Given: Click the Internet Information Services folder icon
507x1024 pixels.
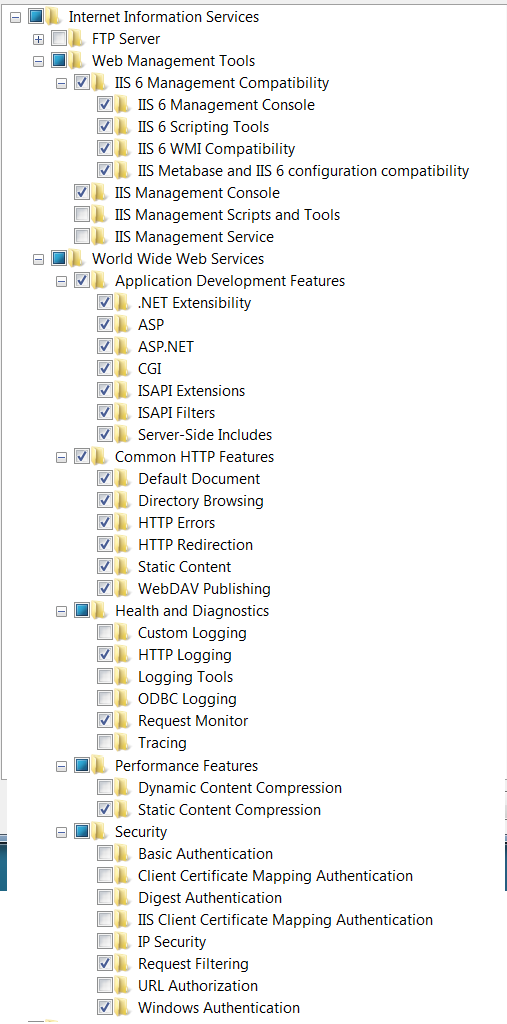Looking at the screenshot, I should [54, 16].
